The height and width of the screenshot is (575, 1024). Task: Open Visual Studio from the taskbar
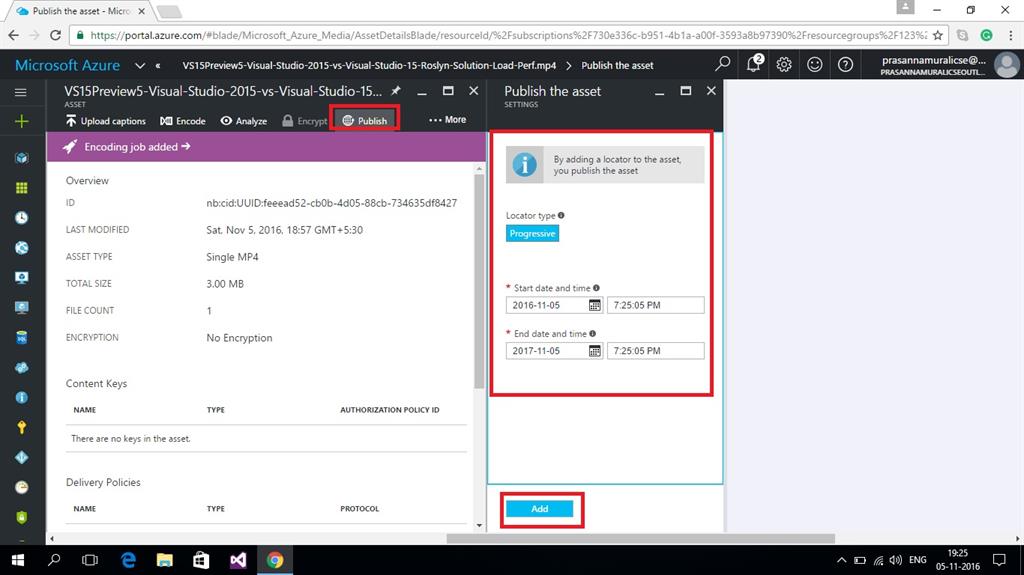(238, 560)
